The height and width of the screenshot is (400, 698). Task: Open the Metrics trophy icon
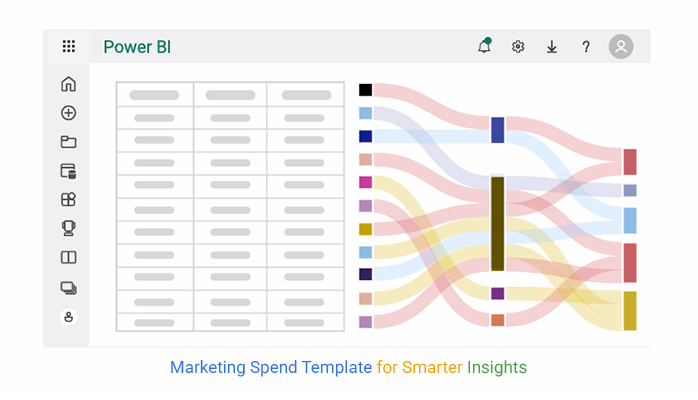[69, 228]
